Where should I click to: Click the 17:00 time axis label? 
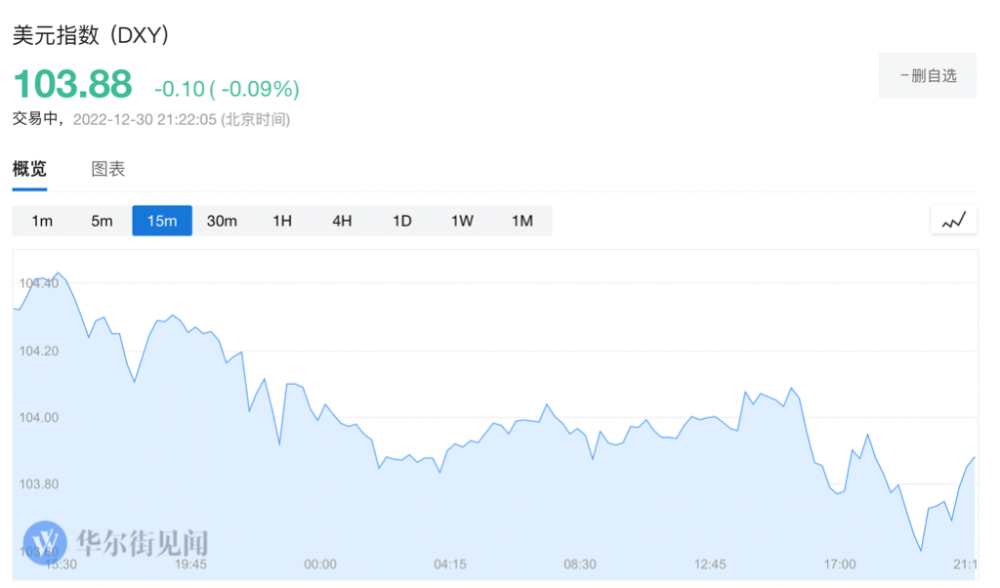[839, 564]
